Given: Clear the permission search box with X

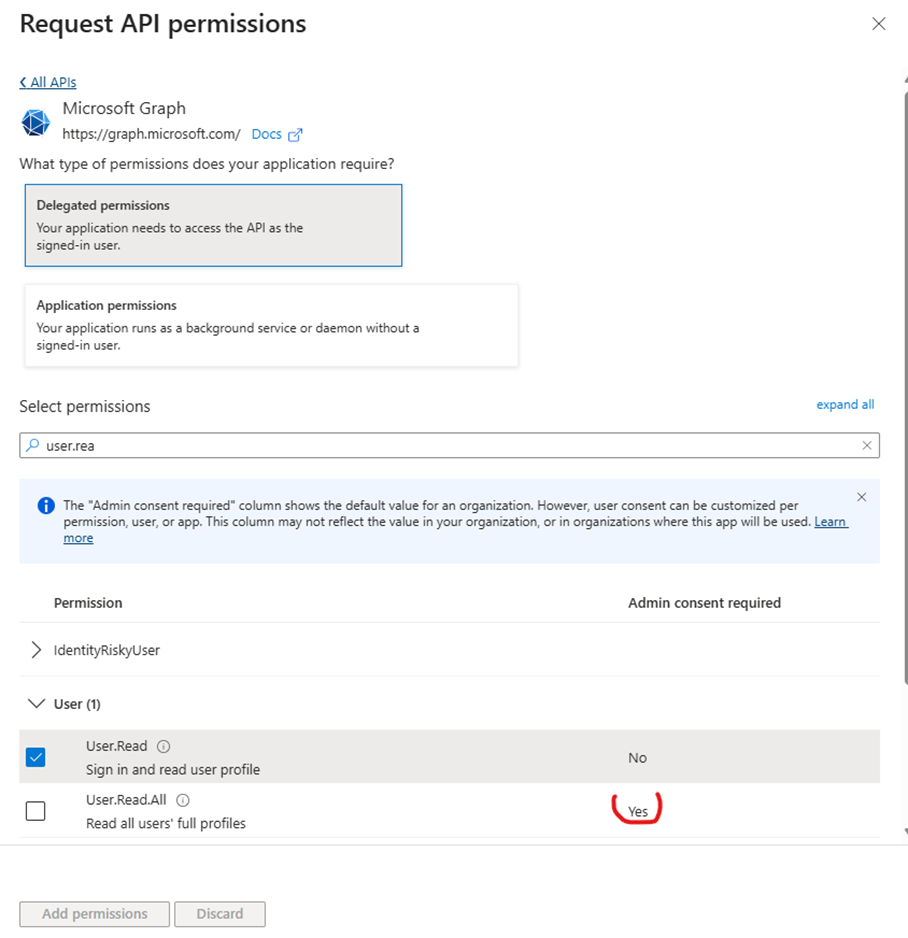Looking at the screenshot, I should click(867, 446).
